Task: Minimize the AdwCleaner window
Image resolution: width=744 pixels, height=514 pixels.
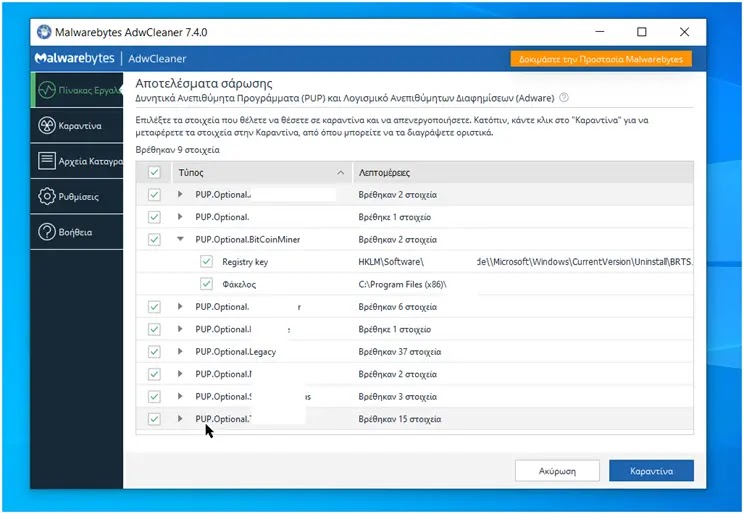Action: (600, 32)
